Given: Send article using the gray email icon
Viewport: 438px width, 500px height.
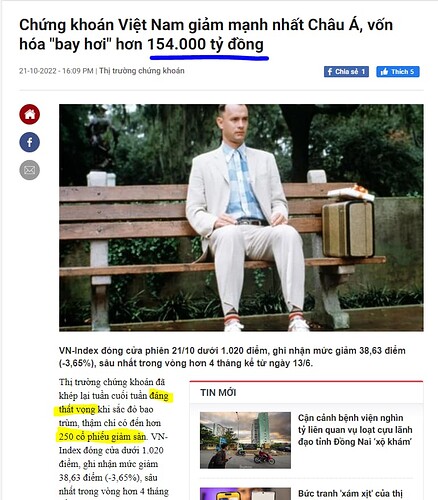Looking at the screenshot, I should pyautogui.click(x=30, y=170).
